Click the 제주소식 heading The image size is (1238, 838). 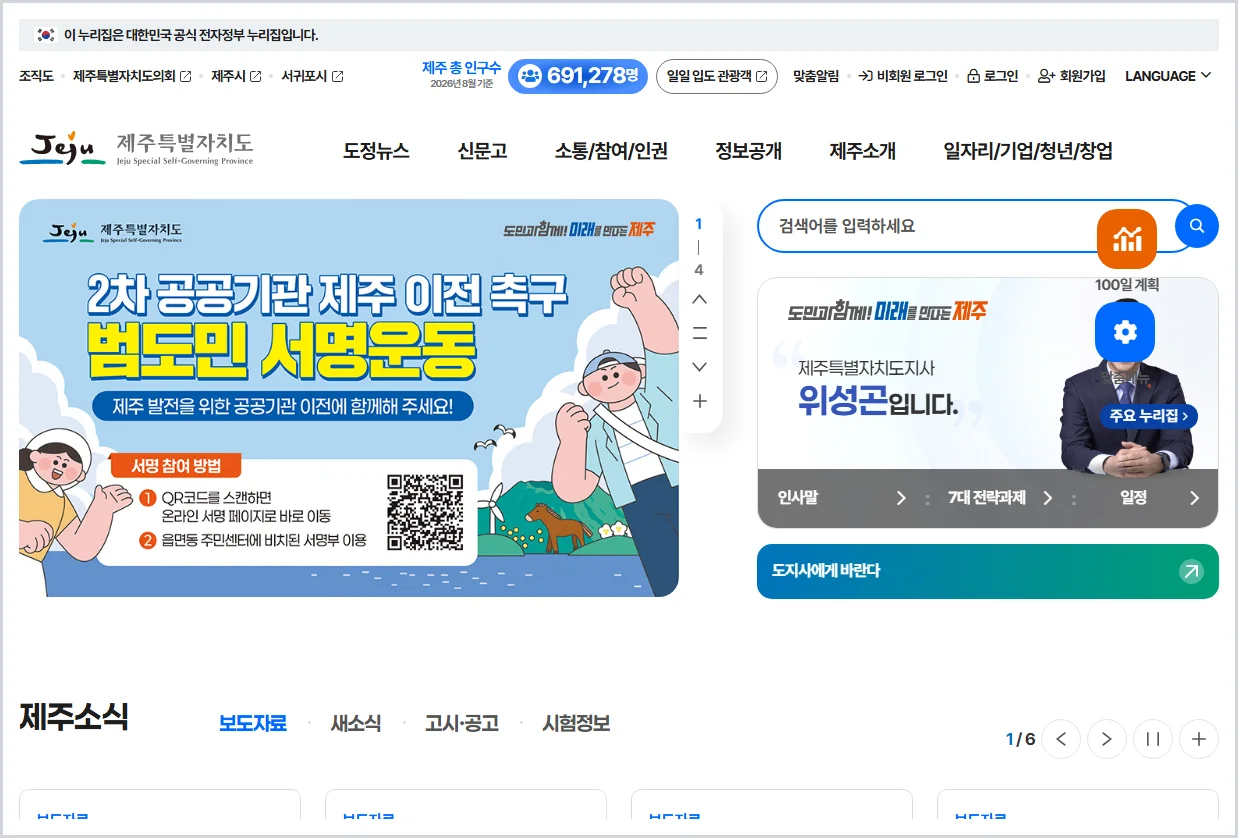[74, 717]
